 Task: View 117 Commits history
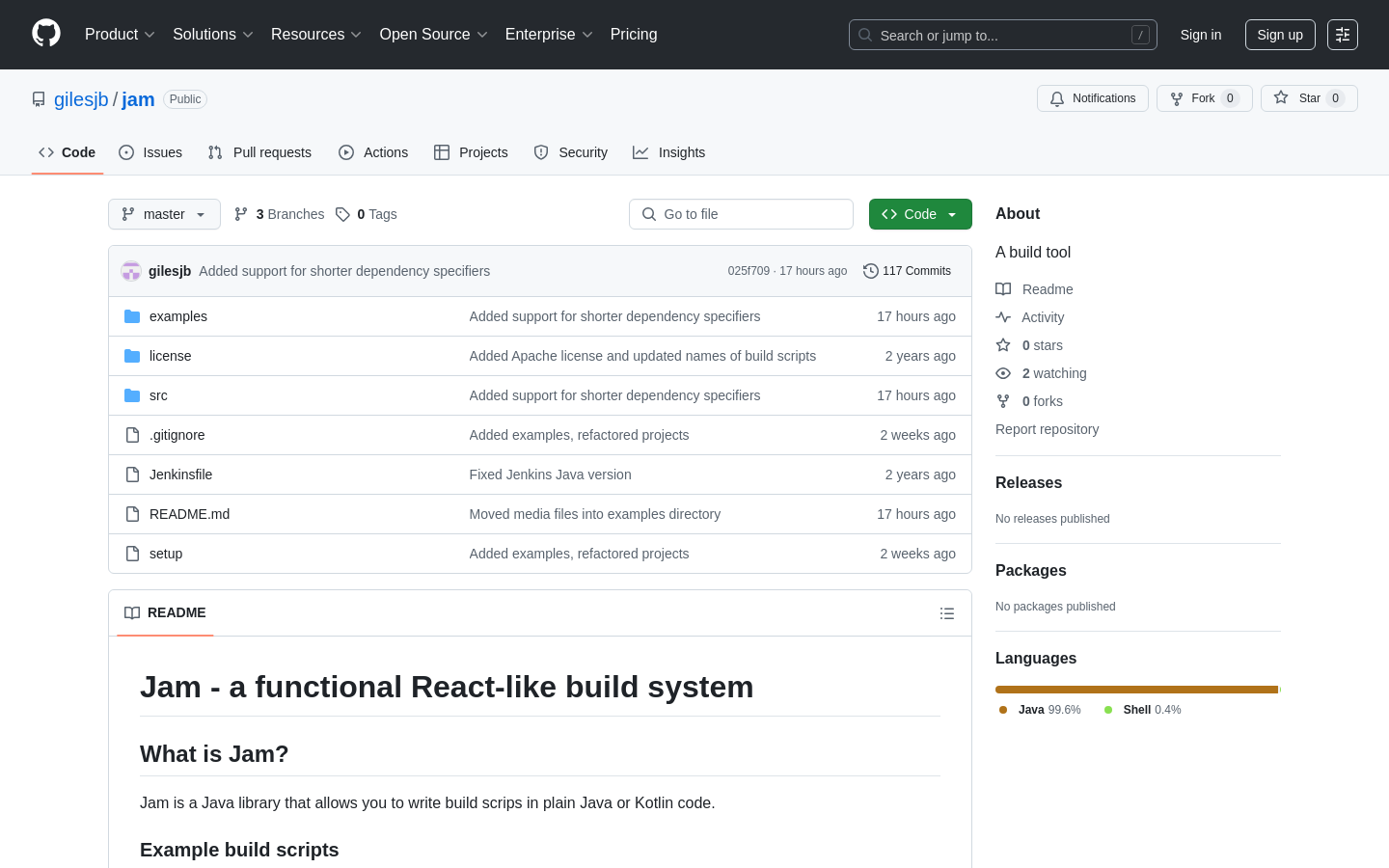click(x=907, y=271)
